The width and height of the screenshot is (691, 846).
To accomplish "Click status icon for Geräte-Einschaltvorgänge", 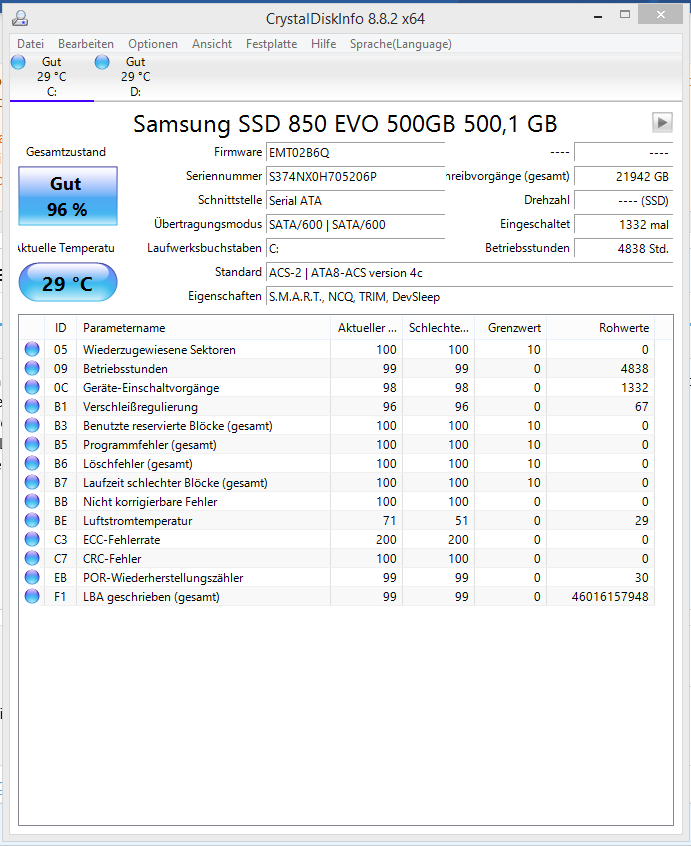I will click(x=32, y=387).
